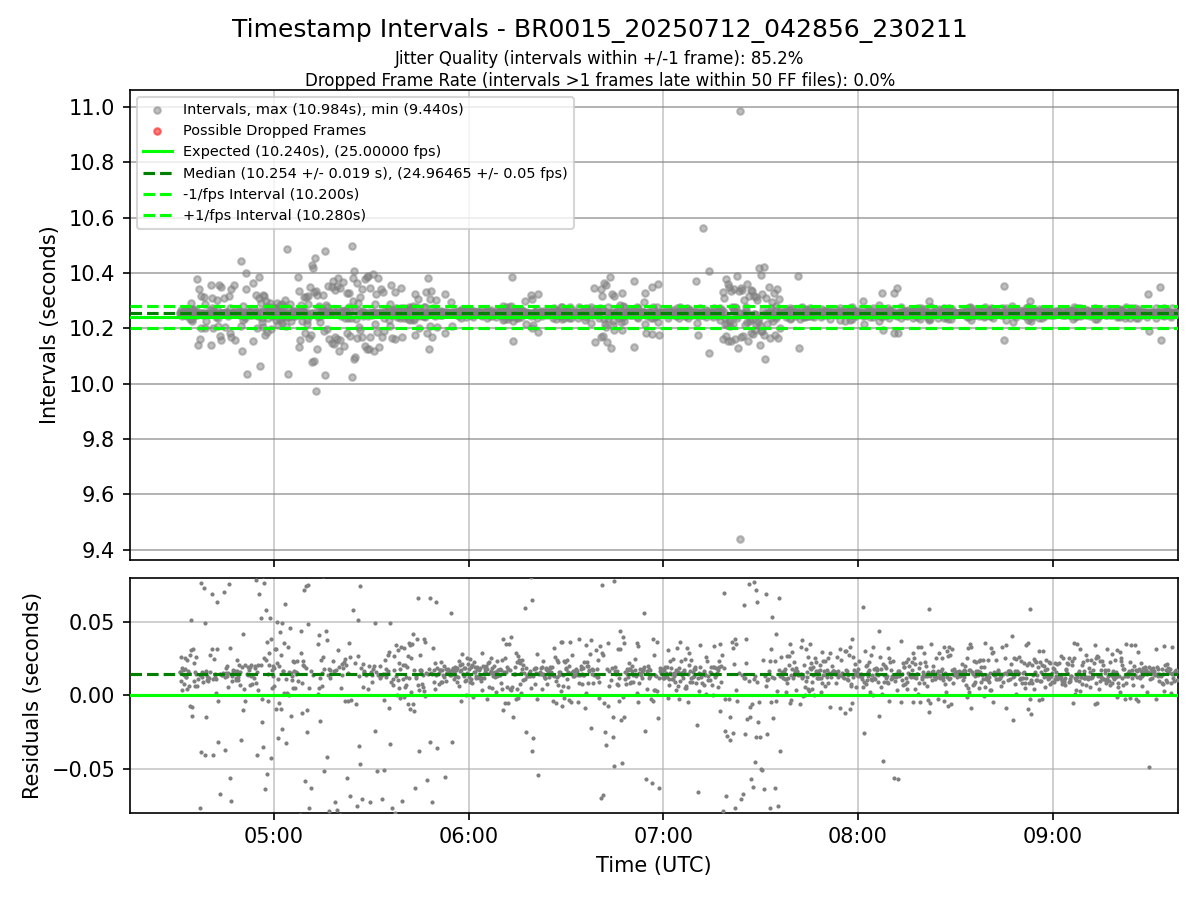
Task: Click the '9.4' y-axis tick label
Action: [x=99, y=550]
